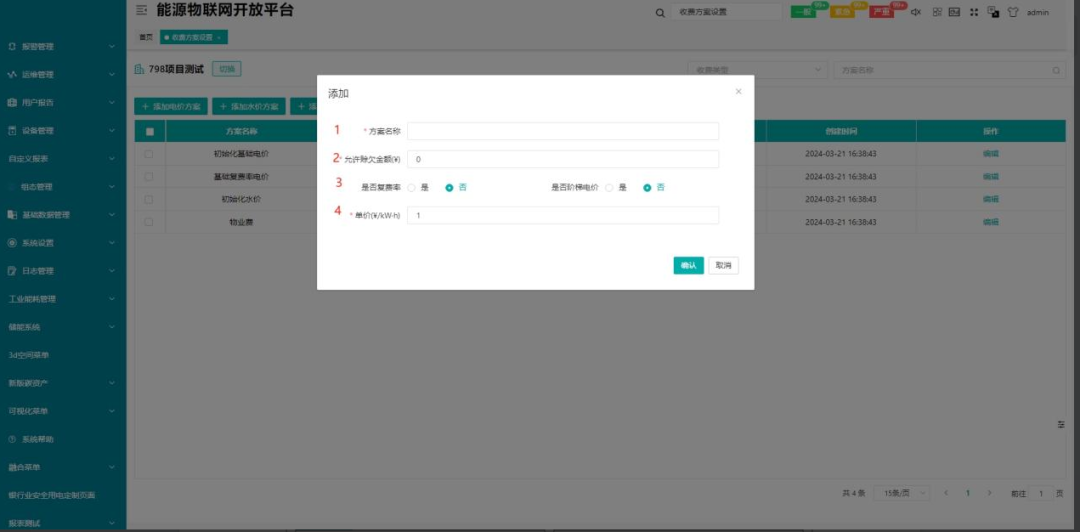This screenshot has width=1080, height=532.
Task: Expand 系统设置 sidebar menu
Action: pyautogui.click(x=63, y=243)
